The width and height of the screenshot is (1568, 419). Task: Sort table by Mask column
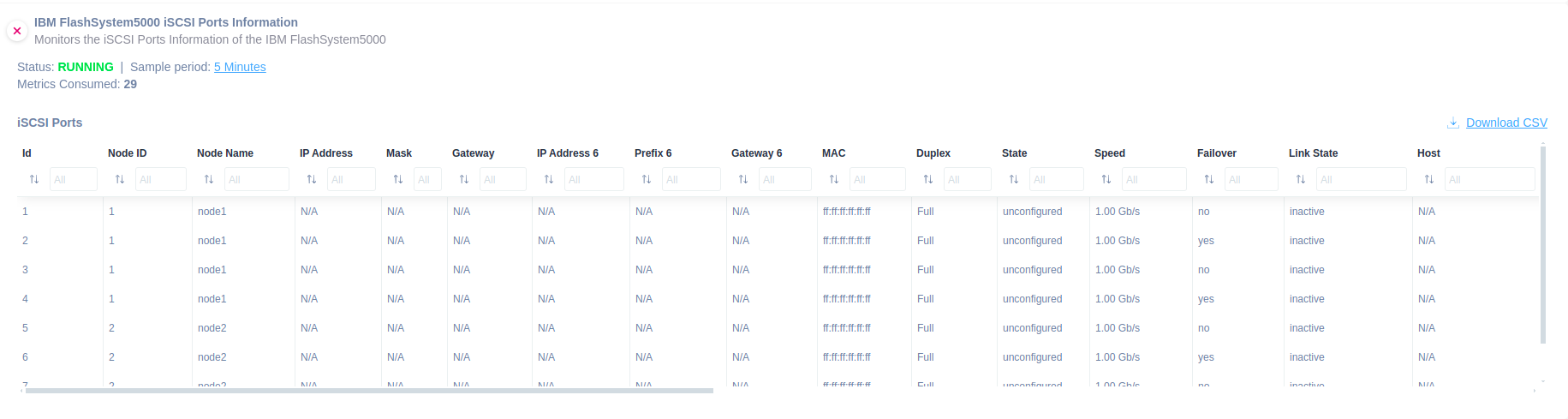click(398, 179)
